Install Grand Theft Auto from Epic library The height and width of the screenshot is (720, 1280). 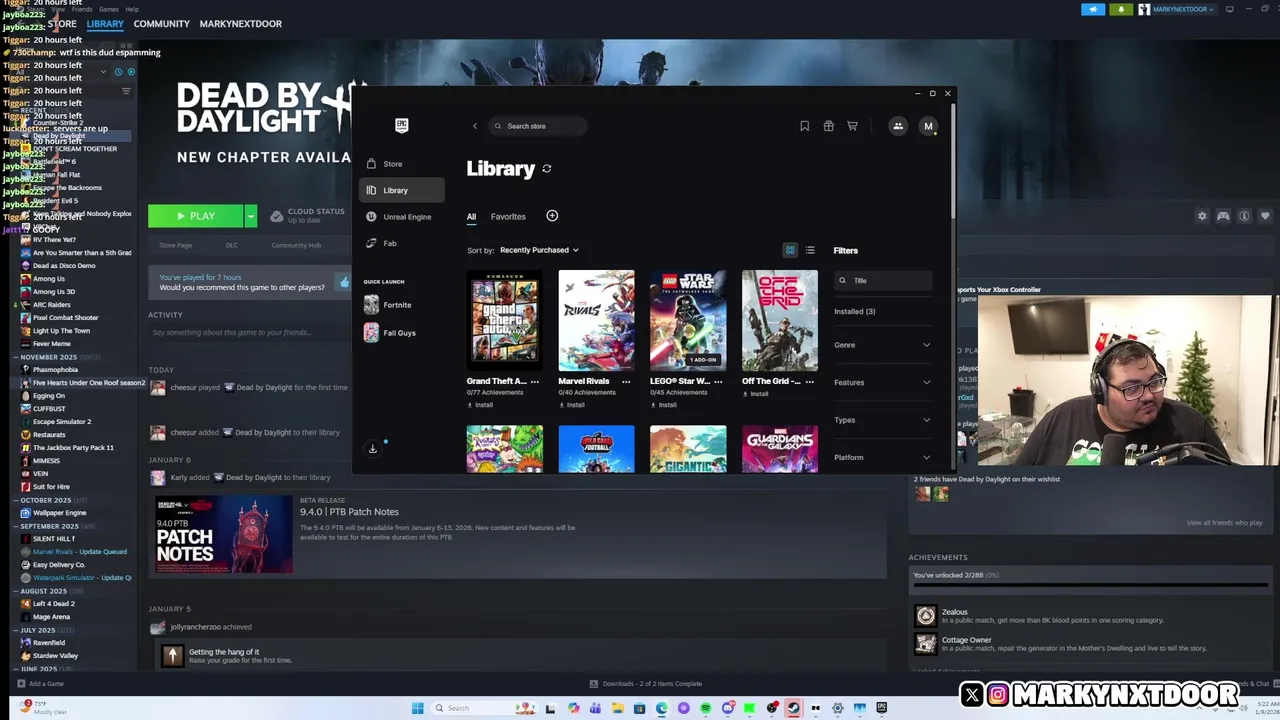[480, 405]
